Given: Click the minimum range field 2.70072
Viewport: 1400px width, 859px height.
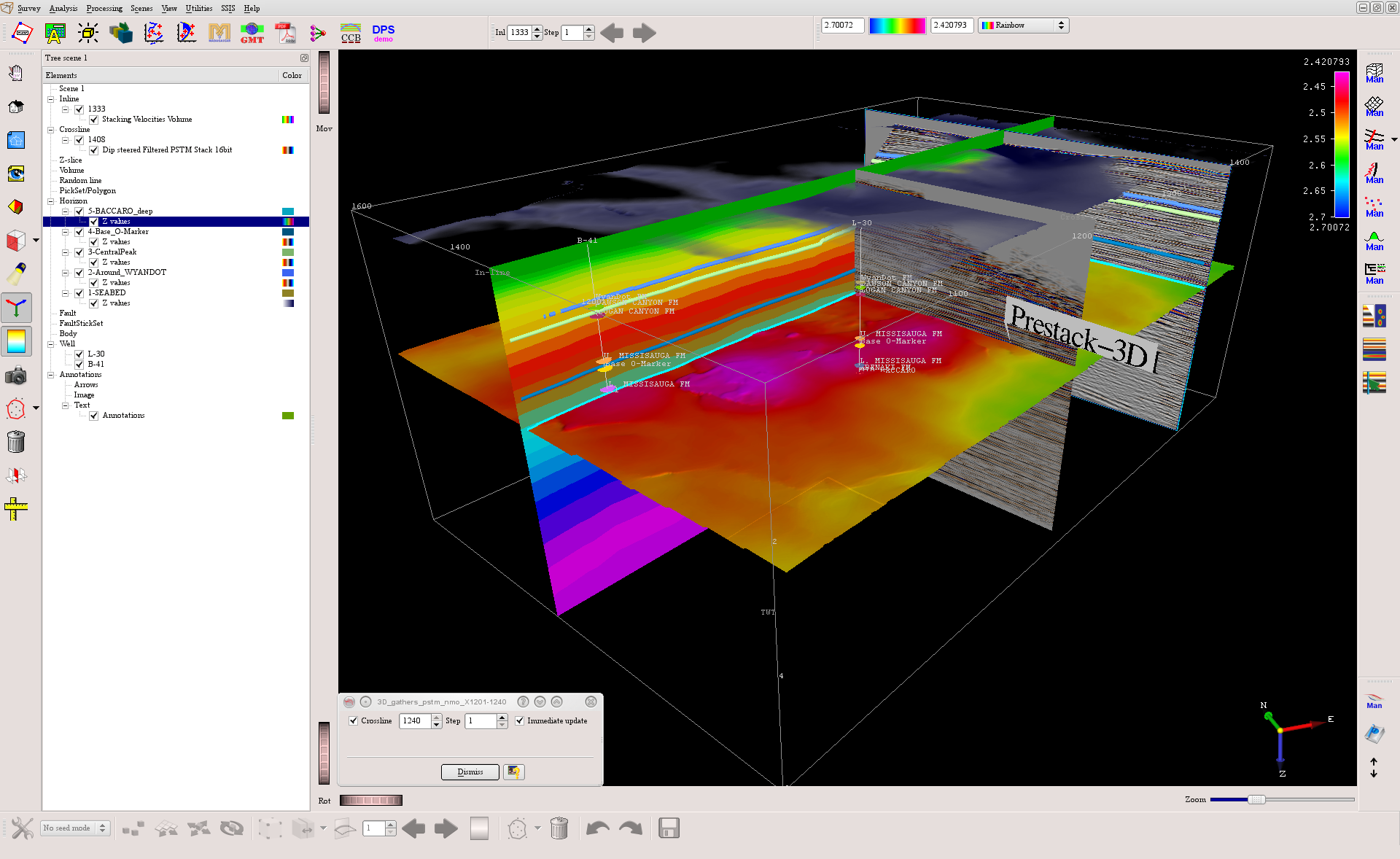Looking at the screenshot, I should [x=843, y=26].
